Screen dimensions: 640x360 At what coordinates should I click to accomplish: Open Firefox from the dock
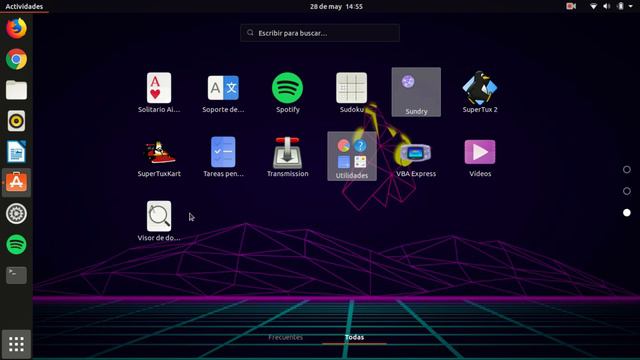click(16, 28)
